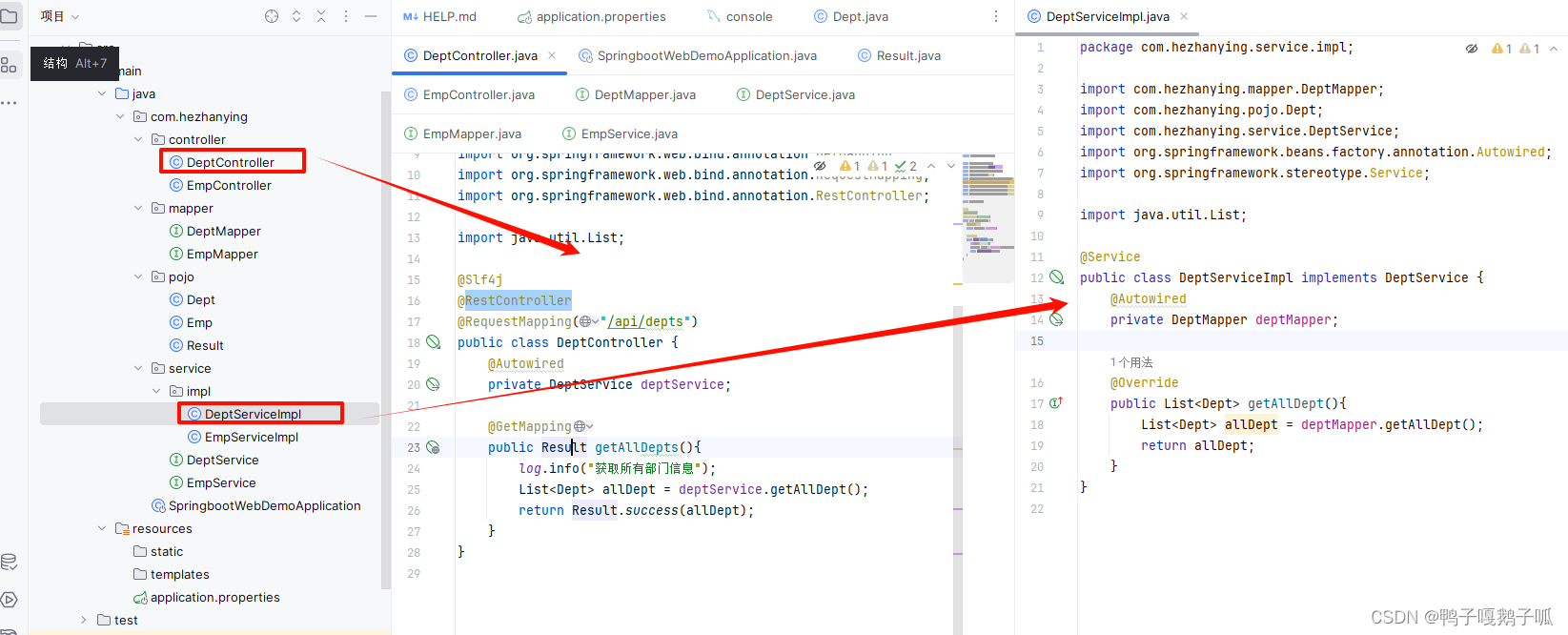Toggle reader mode eye icon in DeptController
This screenshot has height=635, width=1568.
pos(820,166)
